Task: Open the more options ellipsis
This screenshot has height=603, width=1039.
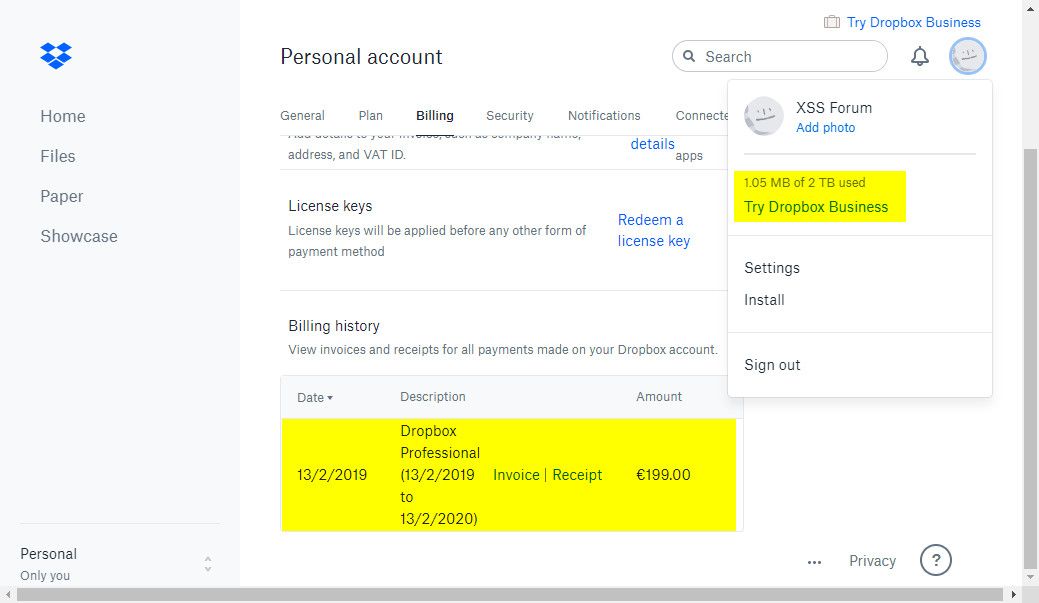Action: coord(814,562)
